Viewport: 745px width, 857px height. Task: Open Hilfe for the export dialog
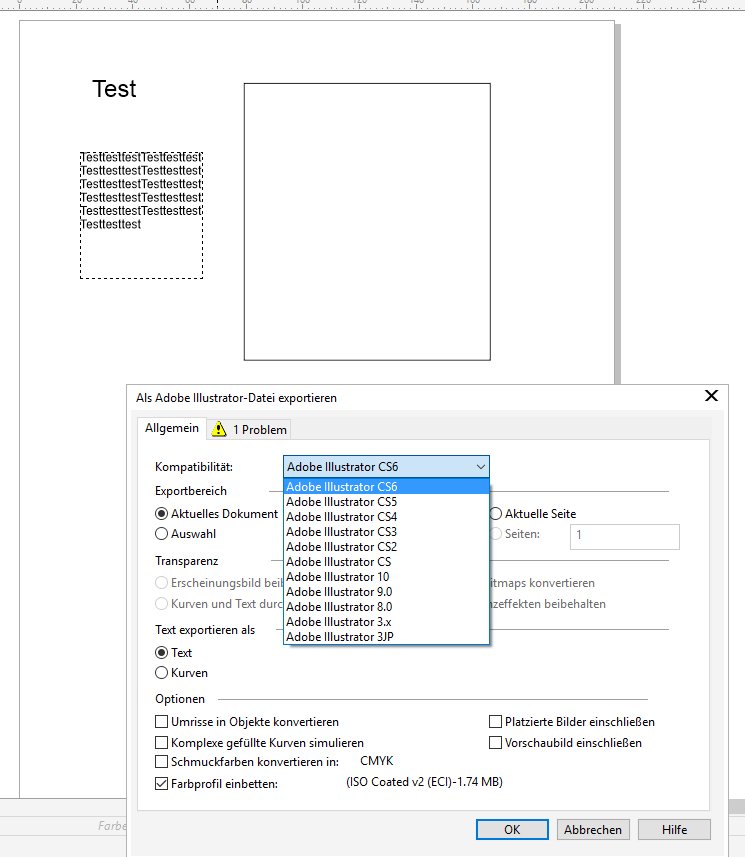[x=674, y=830]
